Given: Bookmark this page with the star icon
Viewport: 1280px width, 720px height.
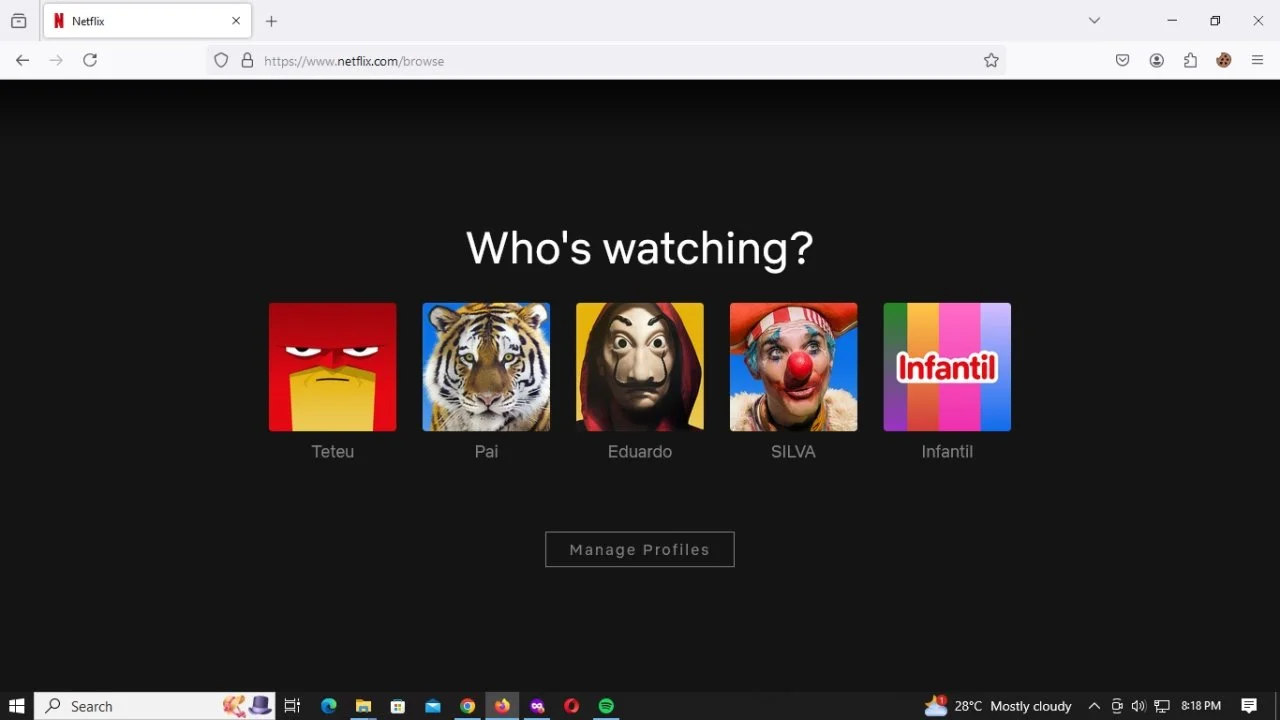Looking at the screenshot, I should [991, 60].
